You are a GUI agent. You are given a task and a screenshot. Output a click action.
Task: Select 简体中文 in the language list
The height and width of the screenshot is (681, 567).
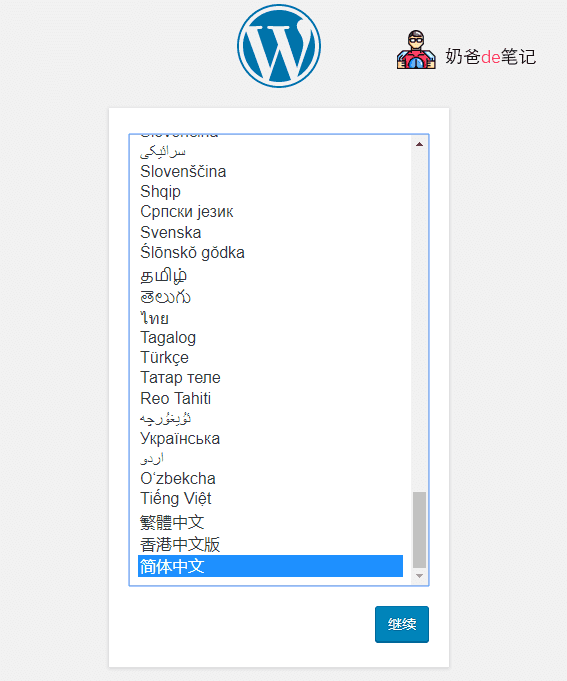click(270, 566)
